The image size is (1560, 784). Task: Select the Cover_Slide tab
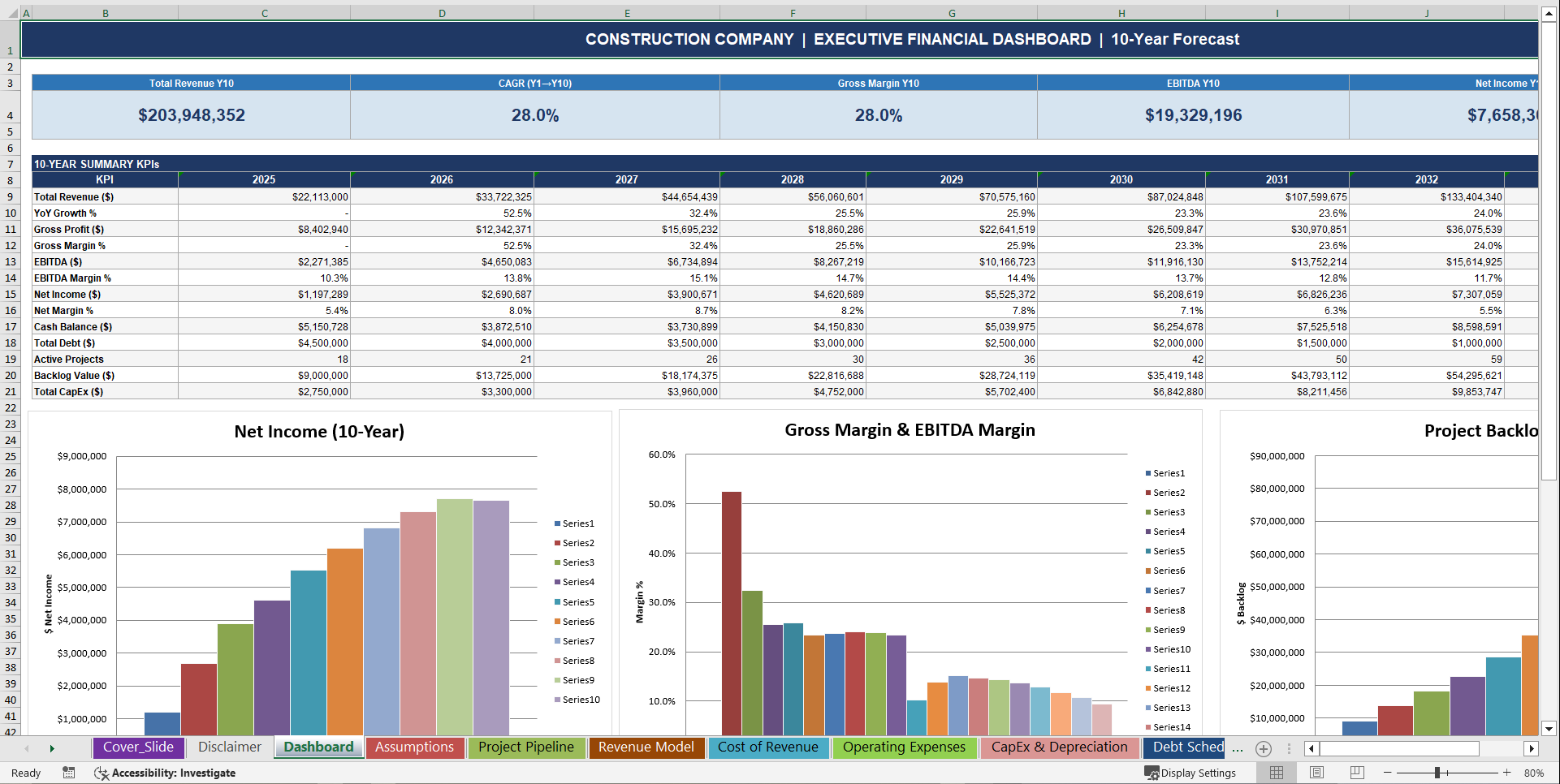tap(138, 747)
